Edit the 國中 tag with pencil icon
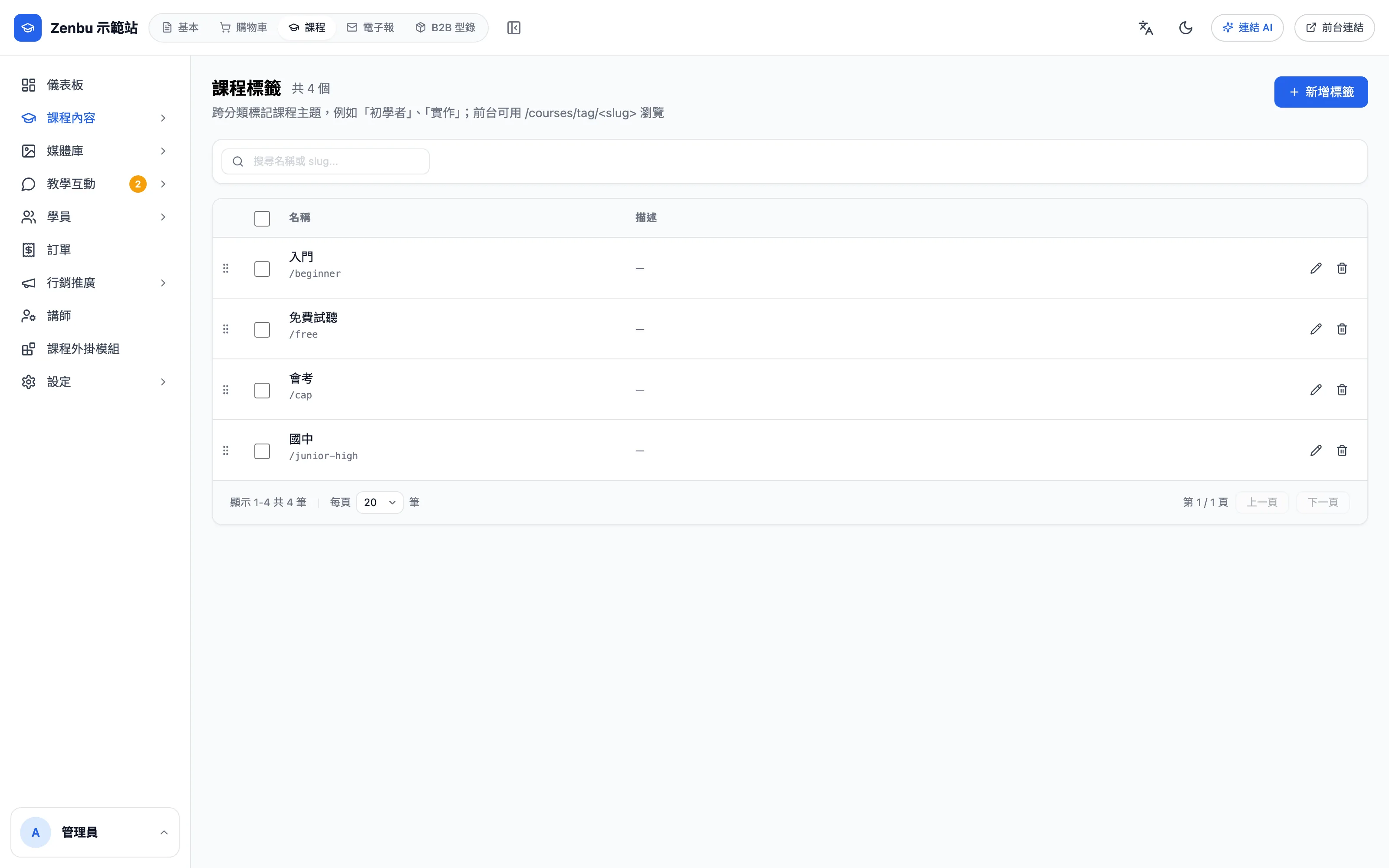The image size is (1389, 868). point(1316,451)
